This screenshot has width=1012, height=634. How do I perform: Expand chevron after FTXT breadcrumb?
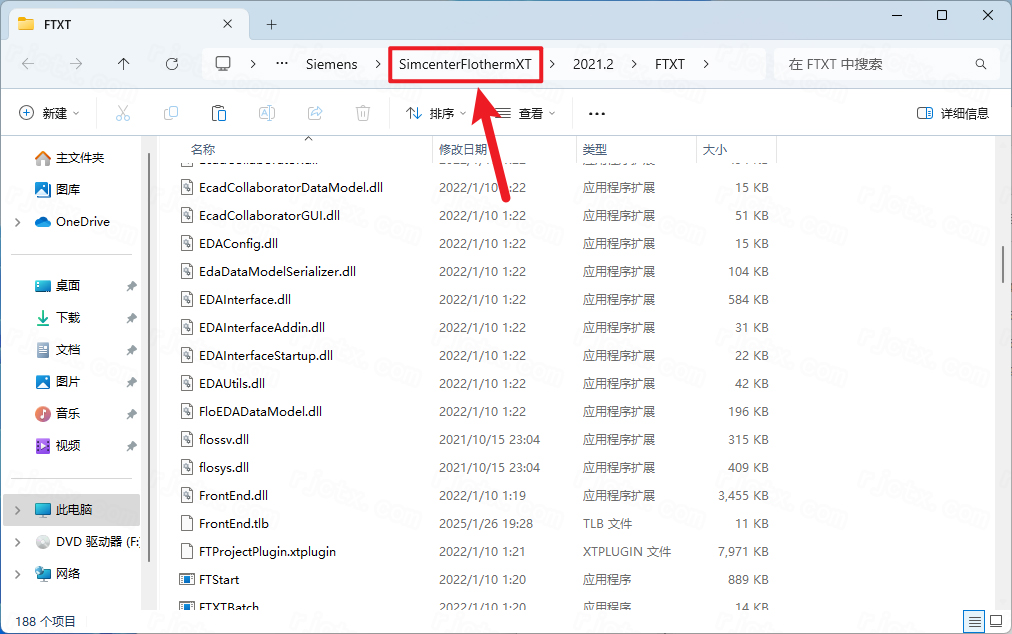point(706,64)
